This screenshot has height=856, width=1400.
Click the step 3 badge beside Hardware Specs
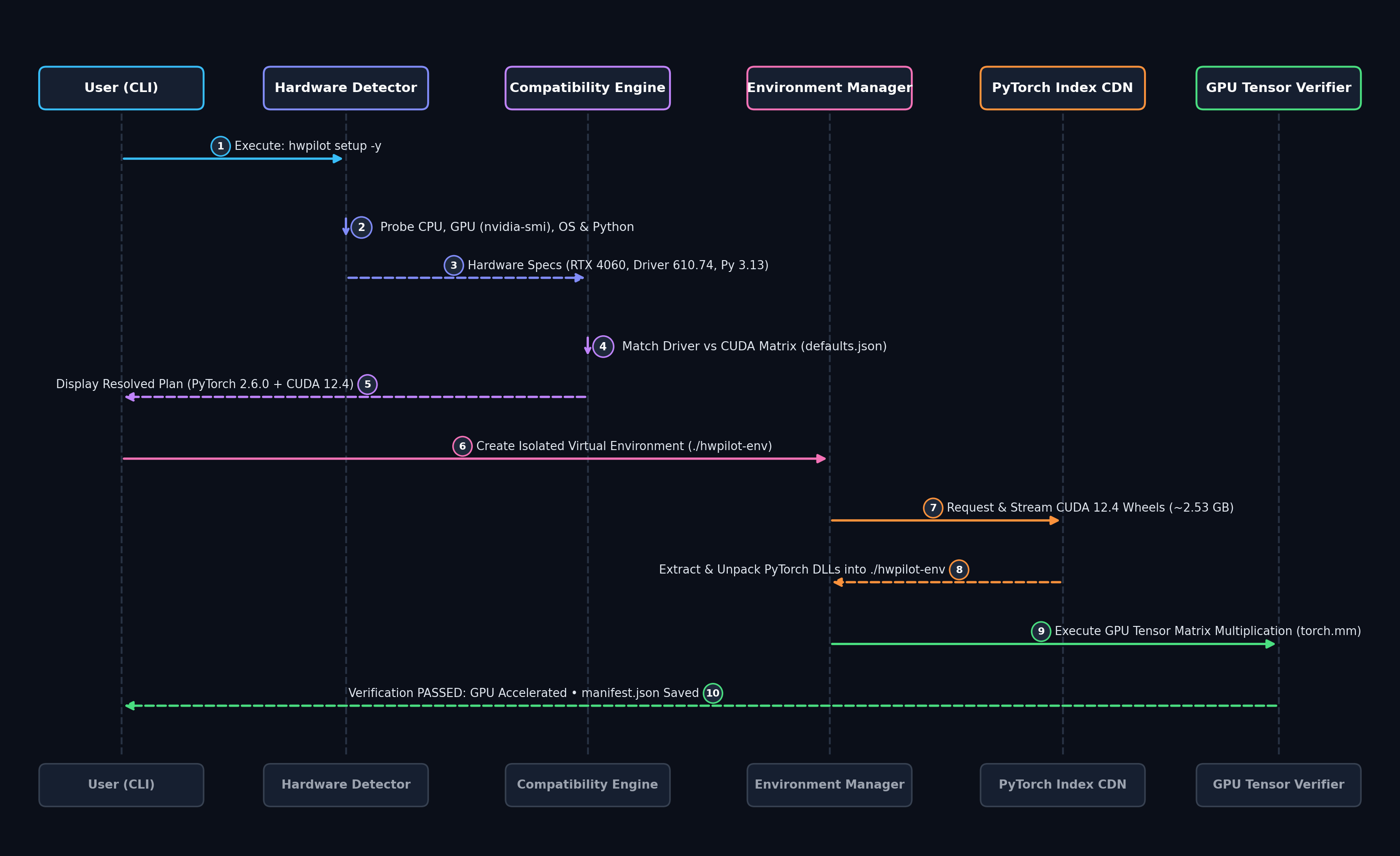(454, 266)
